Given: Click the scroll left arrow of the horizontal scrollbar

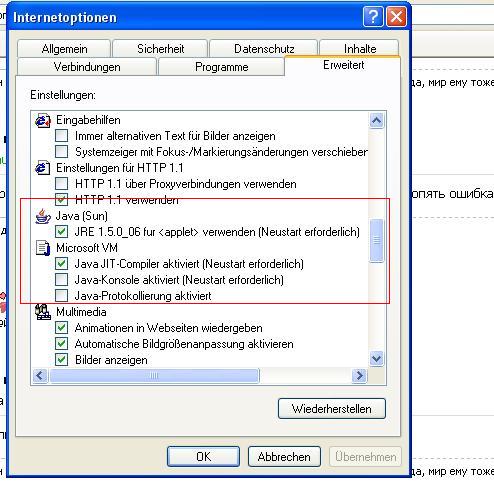Looking at the screenshot, I should pos(40,376).
